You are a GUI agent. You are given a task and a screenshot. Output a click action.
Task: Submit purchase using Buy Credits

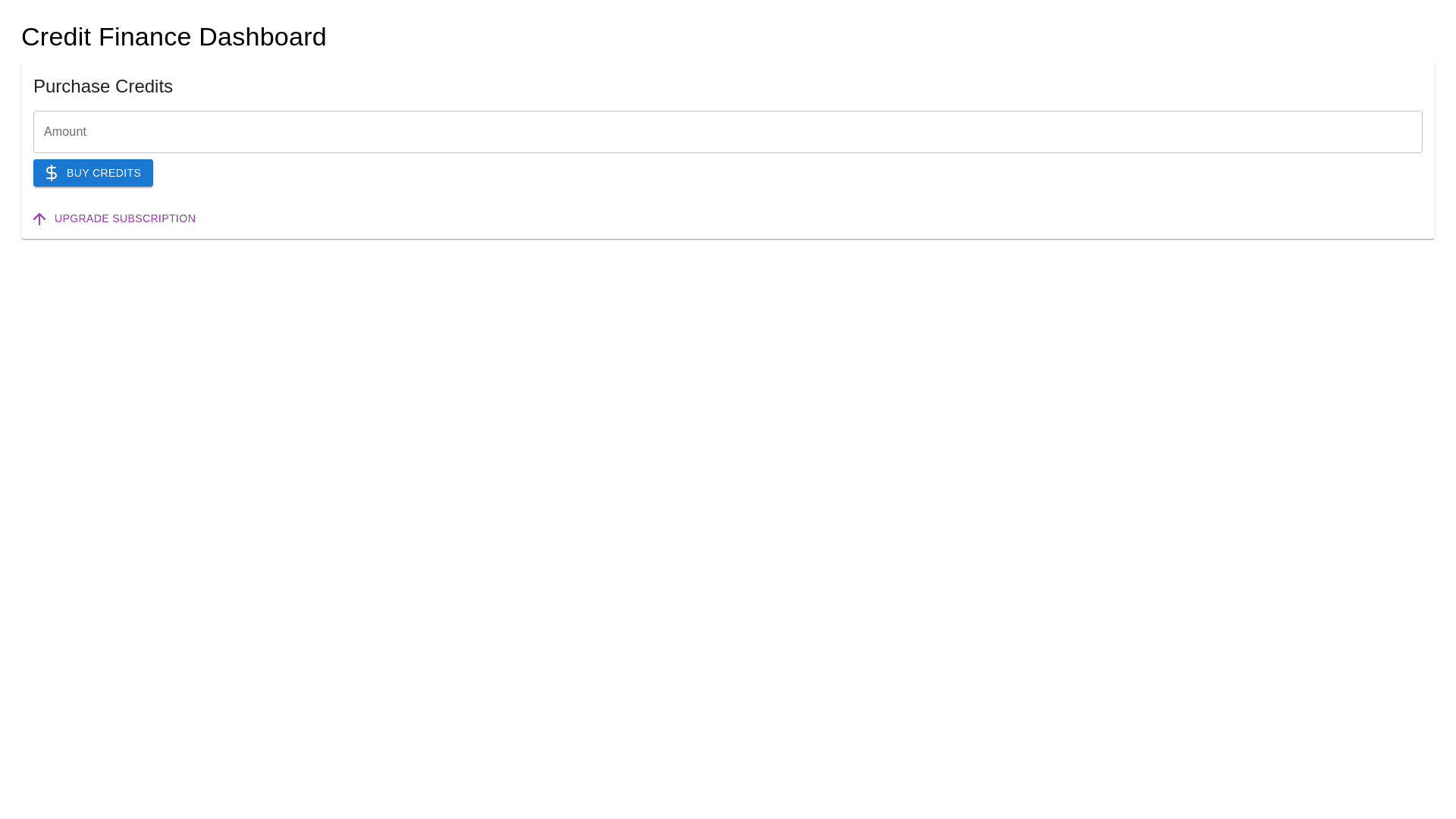[93, 173]
